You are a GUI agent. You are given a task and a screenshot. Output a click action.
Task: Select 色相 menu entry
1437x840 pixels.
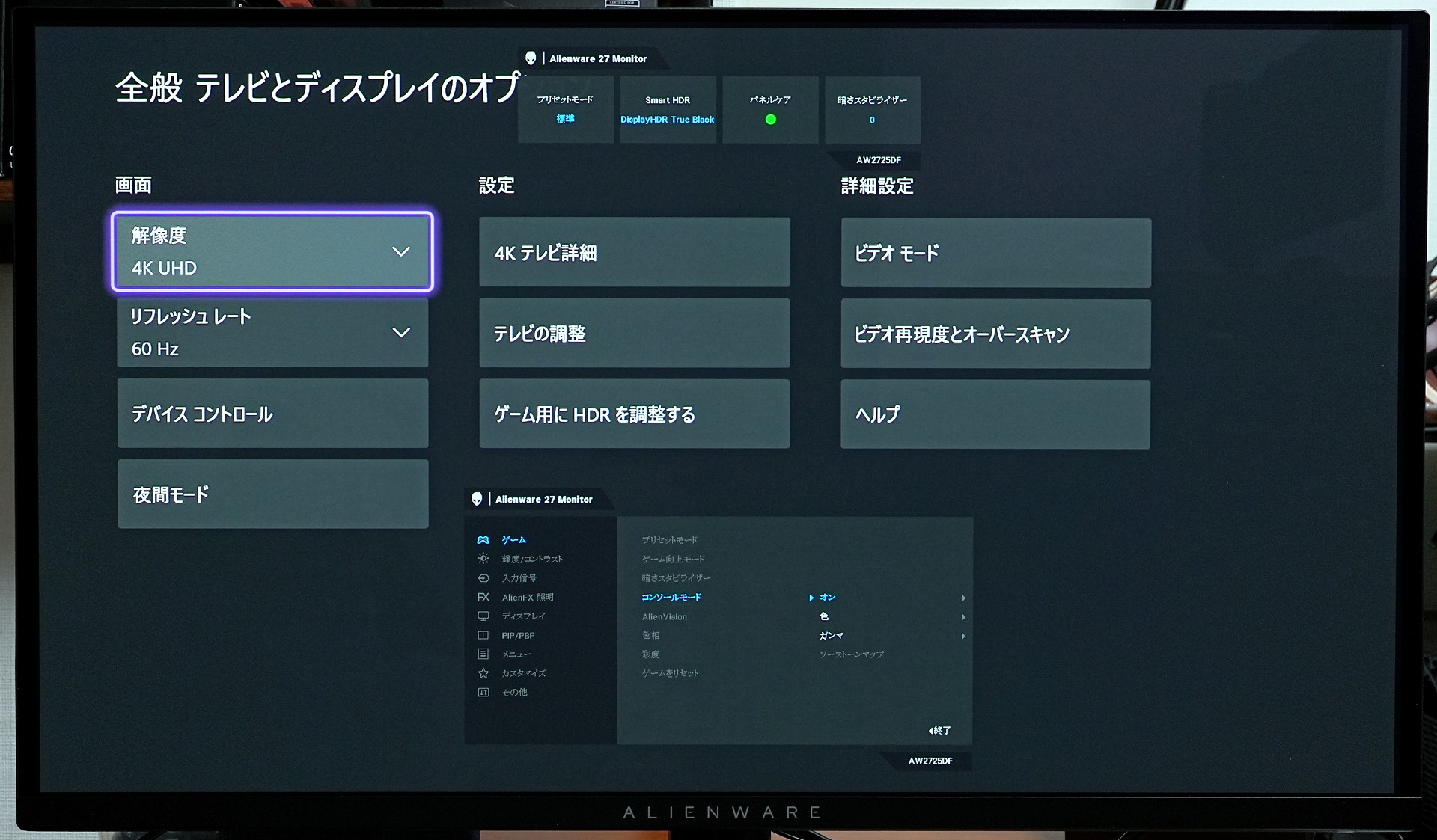pos(650,635)
